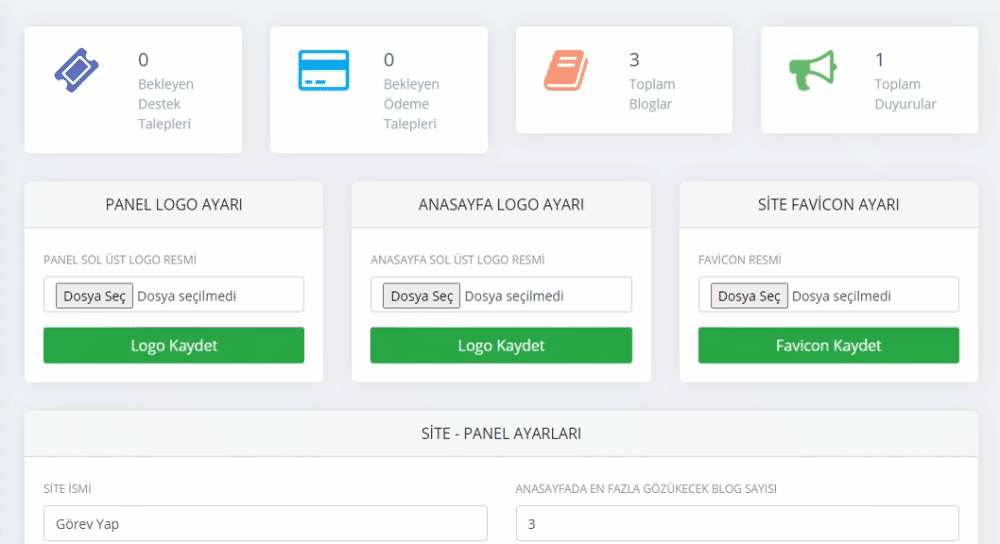The height and width of the screenshot is (544, 1000).
Task: Click the orange blog book icon
Action: pos(566,70)
